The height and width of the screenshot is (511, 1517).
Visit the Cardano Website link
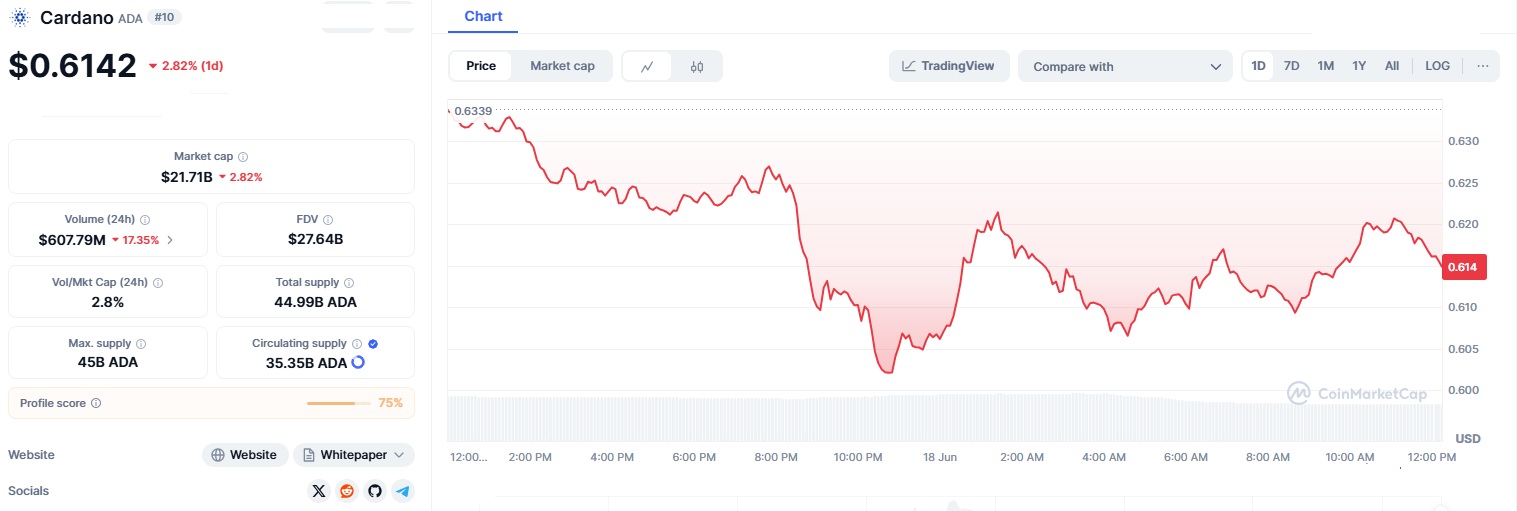tap(245, 455)
